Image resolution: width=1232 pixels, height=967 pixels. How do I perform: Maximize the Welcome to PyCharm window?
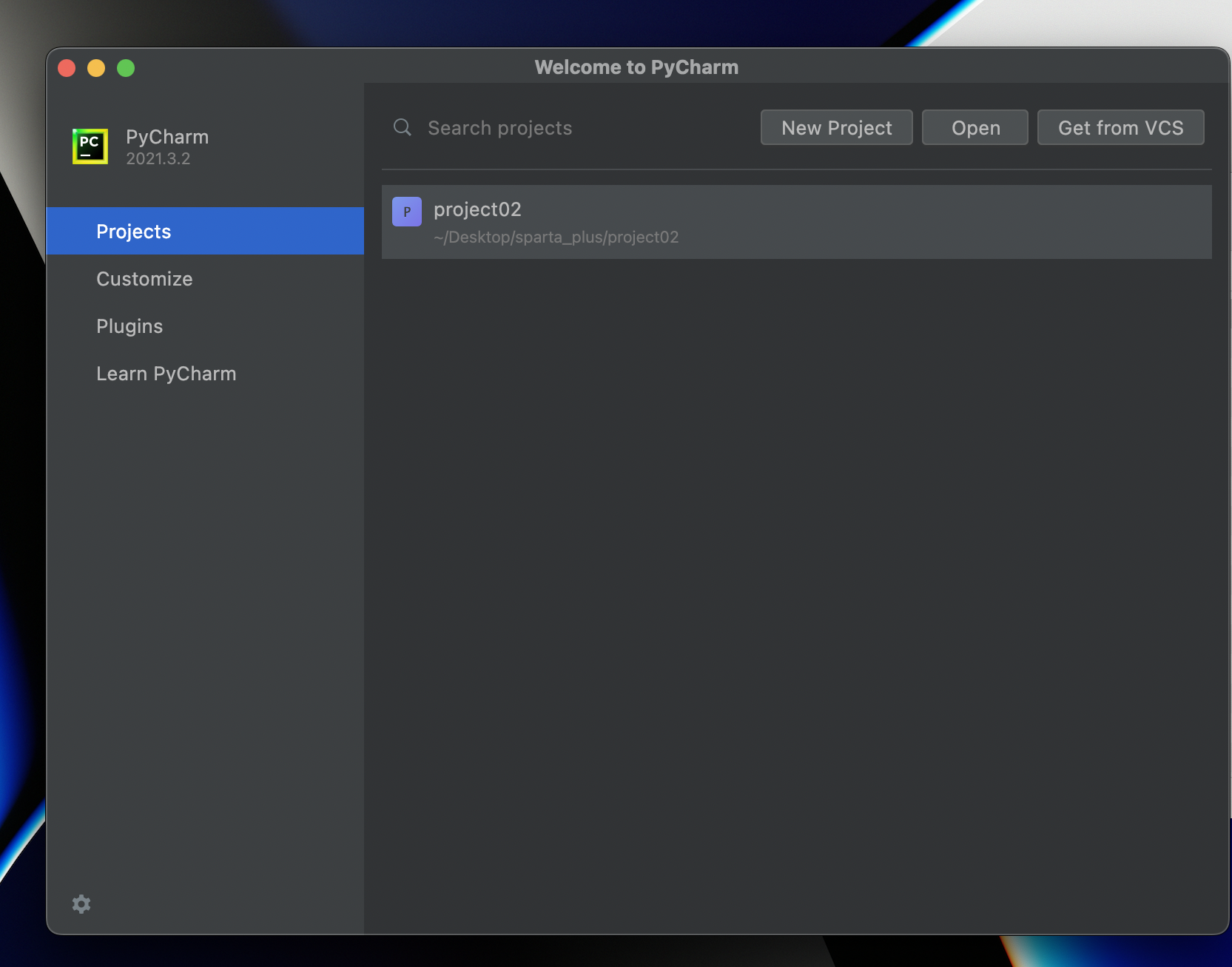126,68
